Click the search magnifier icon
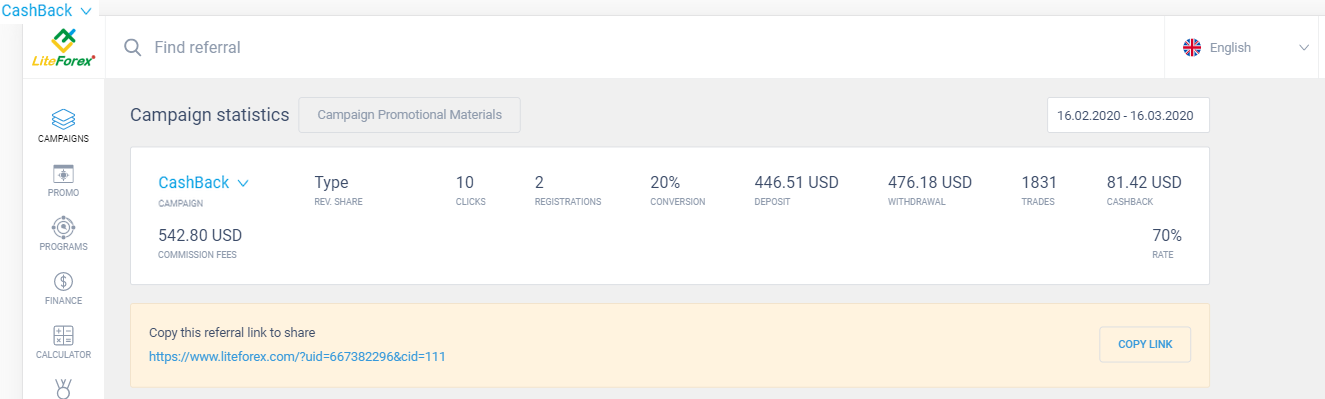The height and width of the screenshot is (399, 1325). (132, 47)
